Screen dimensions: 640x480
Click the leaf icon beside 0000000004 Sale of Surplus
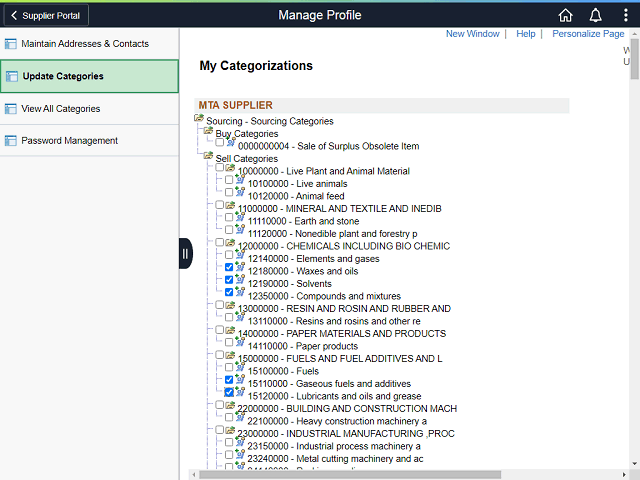coord(231,142)
